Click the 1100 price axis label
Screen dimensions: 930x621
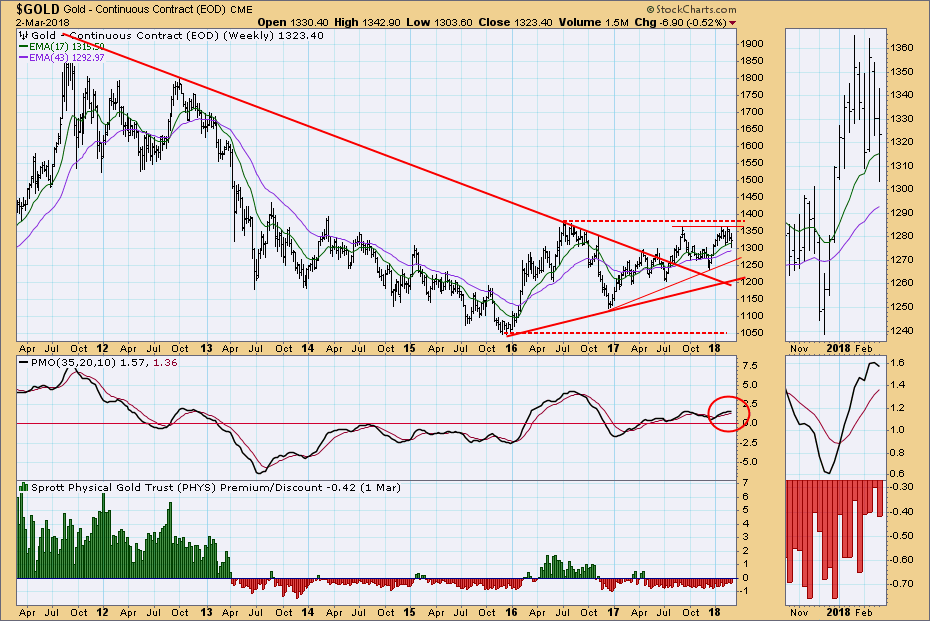pos(751,316)
